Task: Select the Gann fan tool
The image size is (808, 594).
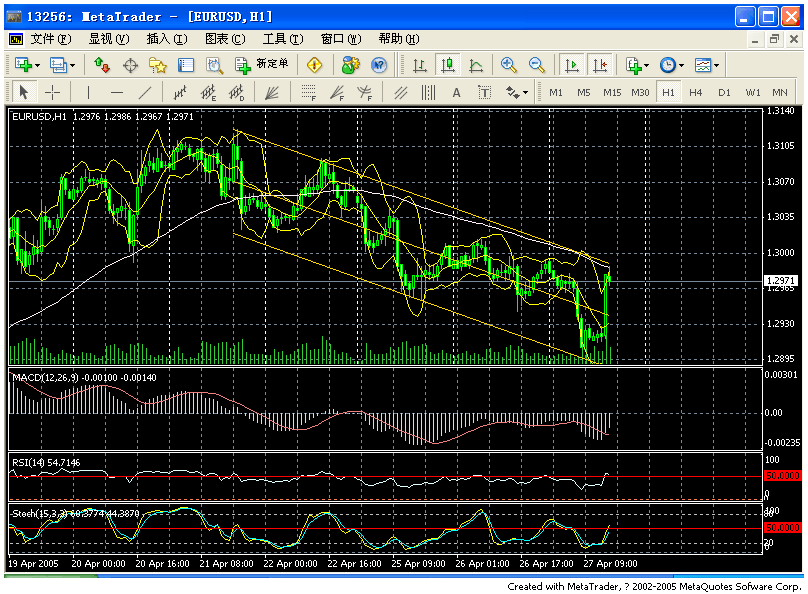Action: (x=272, y=93)
